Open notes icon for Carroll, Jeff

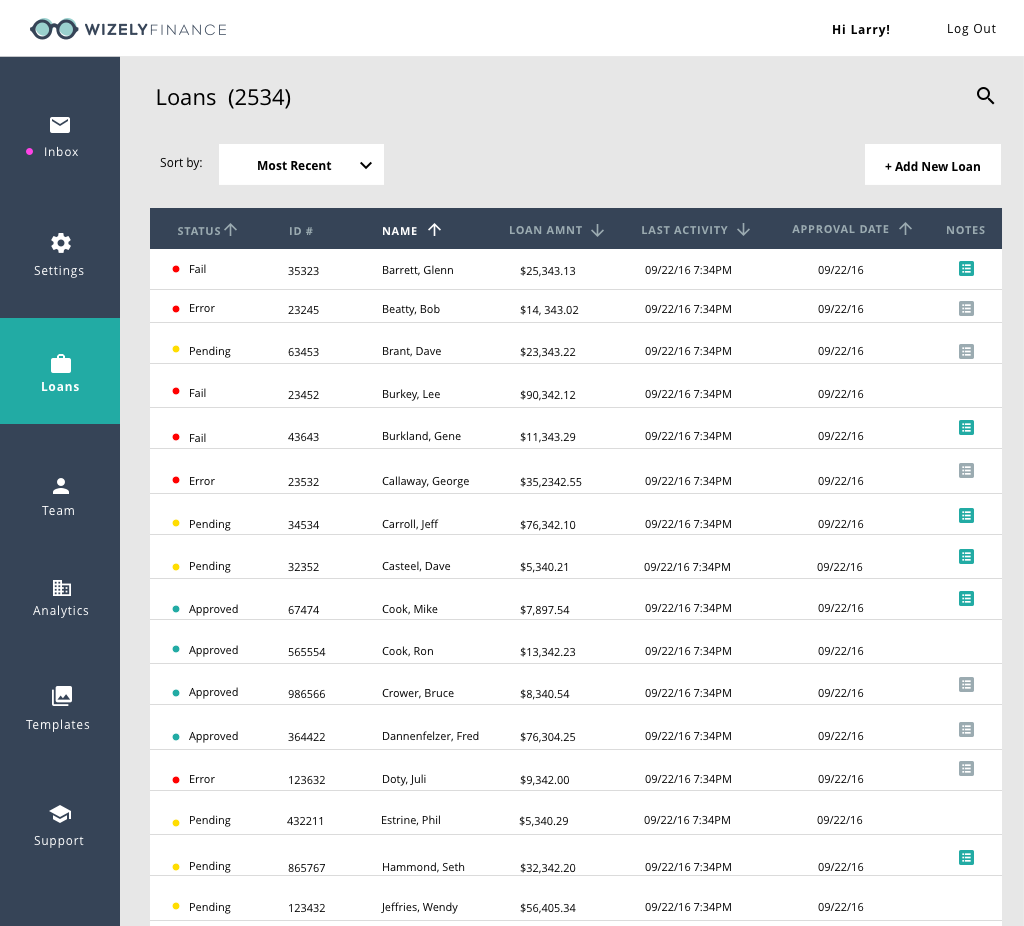tap(967, 515)
